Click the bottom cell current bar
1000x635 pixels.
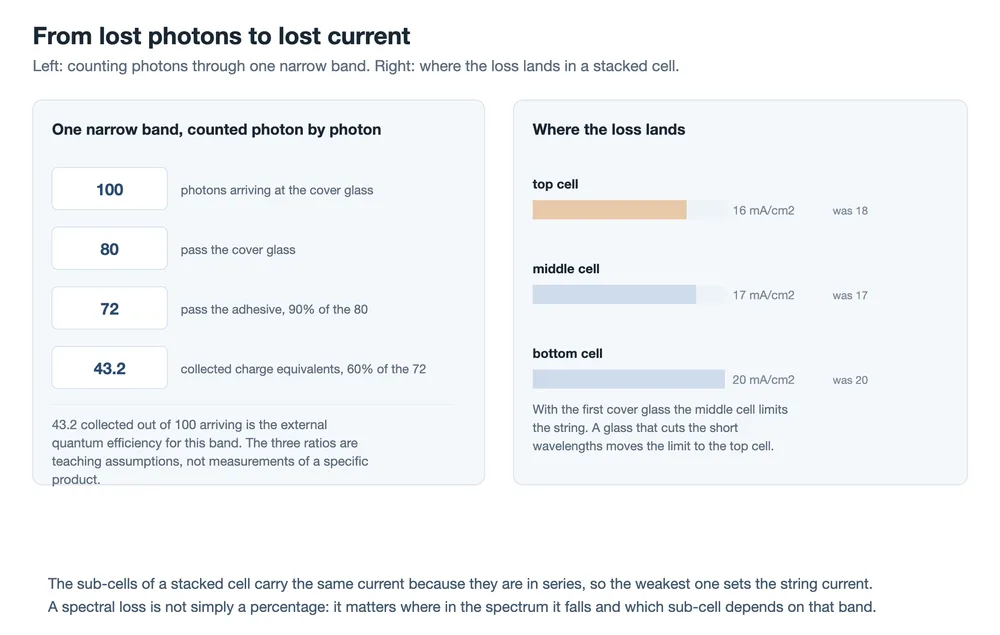[x=628, y=379]
